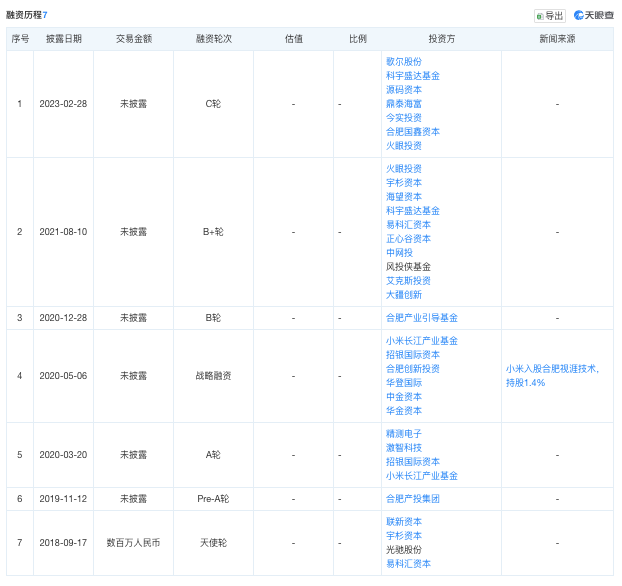Click 大疆创新 investor link
The image size is (622, 586).
[x=403, y=295]
